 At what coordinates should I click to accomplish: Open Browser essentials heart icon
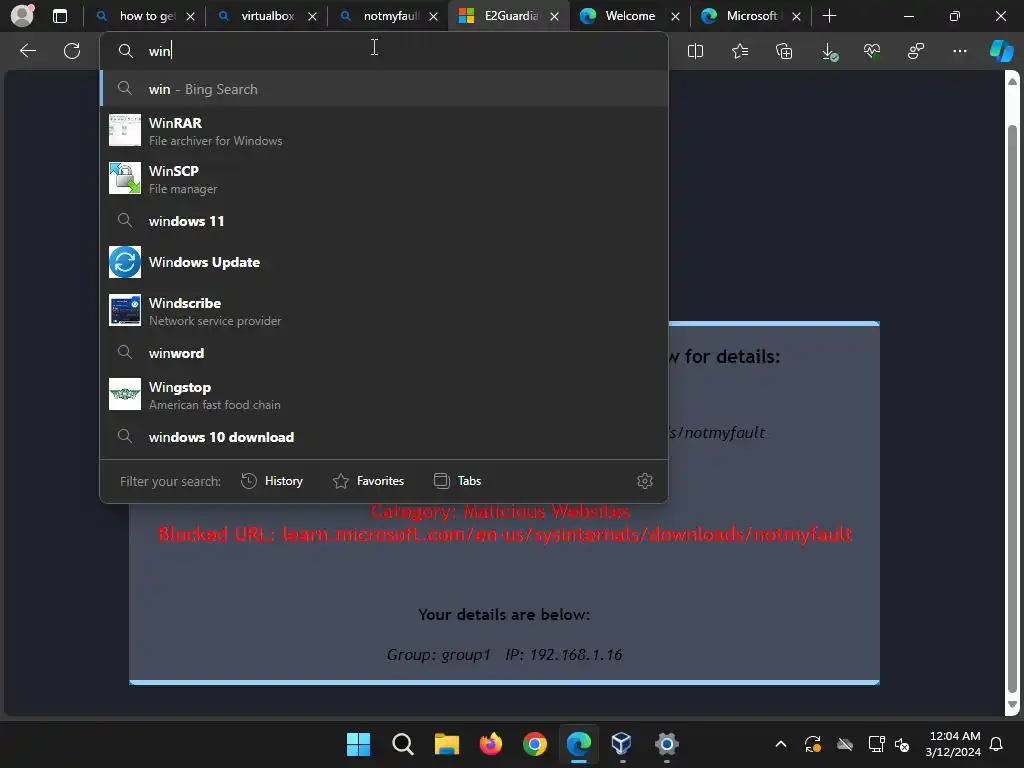pyautogui.click(x=872, y=51)
